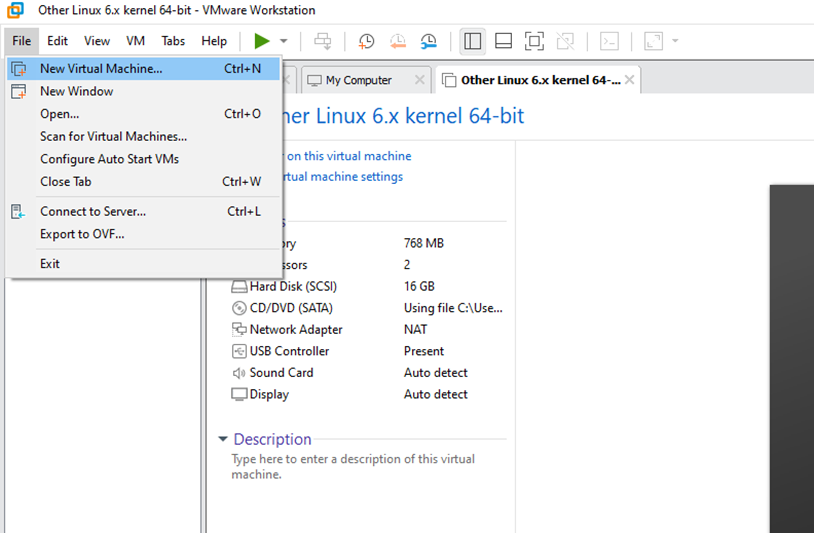This screenshot has height=533, width=814.
Task: Select the Sound Card device row
Action: click(x=367, y=373)
